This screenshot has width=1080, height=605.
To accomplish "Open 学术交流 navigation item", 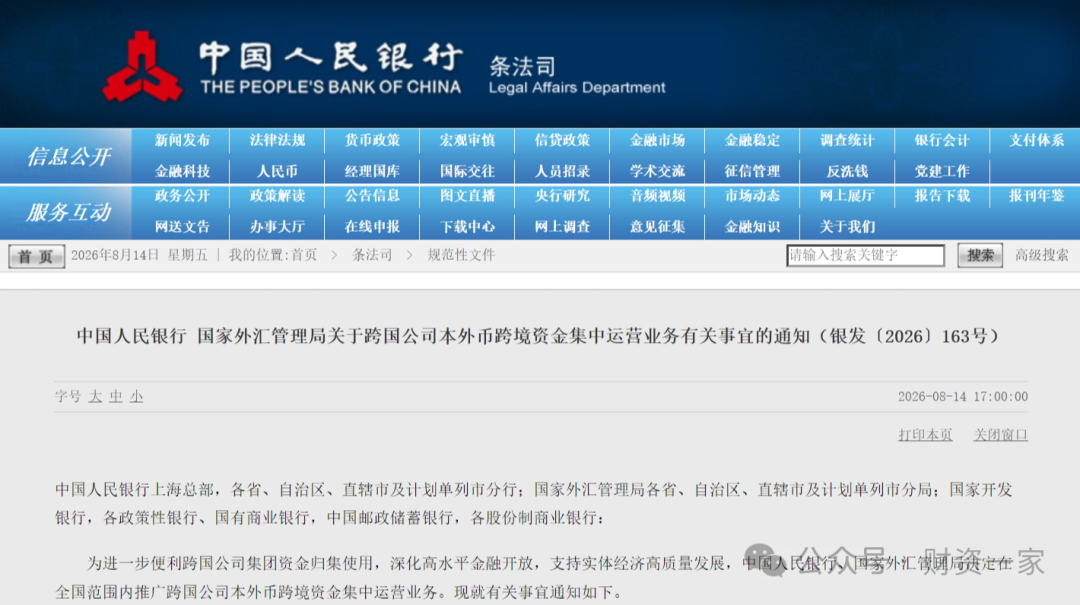I will click(657, 171).
